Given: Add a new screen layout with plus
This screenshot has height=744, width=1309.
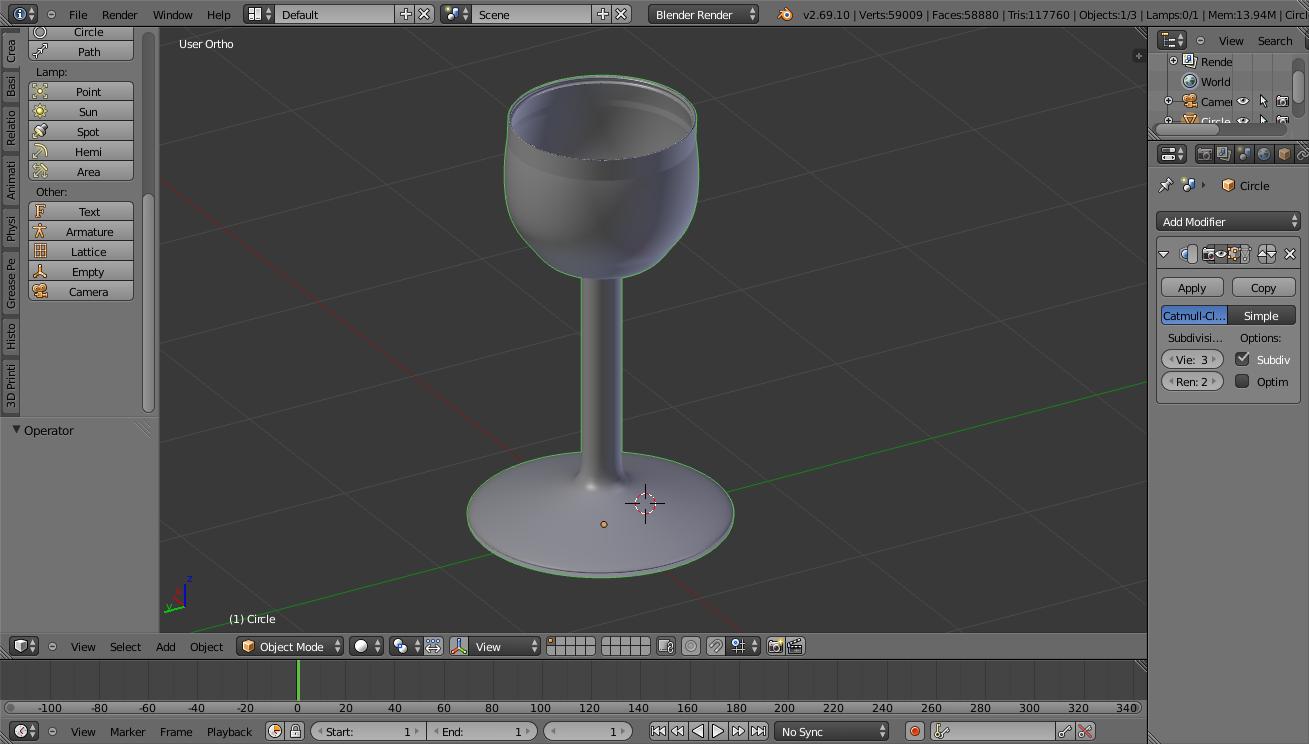Looking at the screenshot, I should (405, 15).
